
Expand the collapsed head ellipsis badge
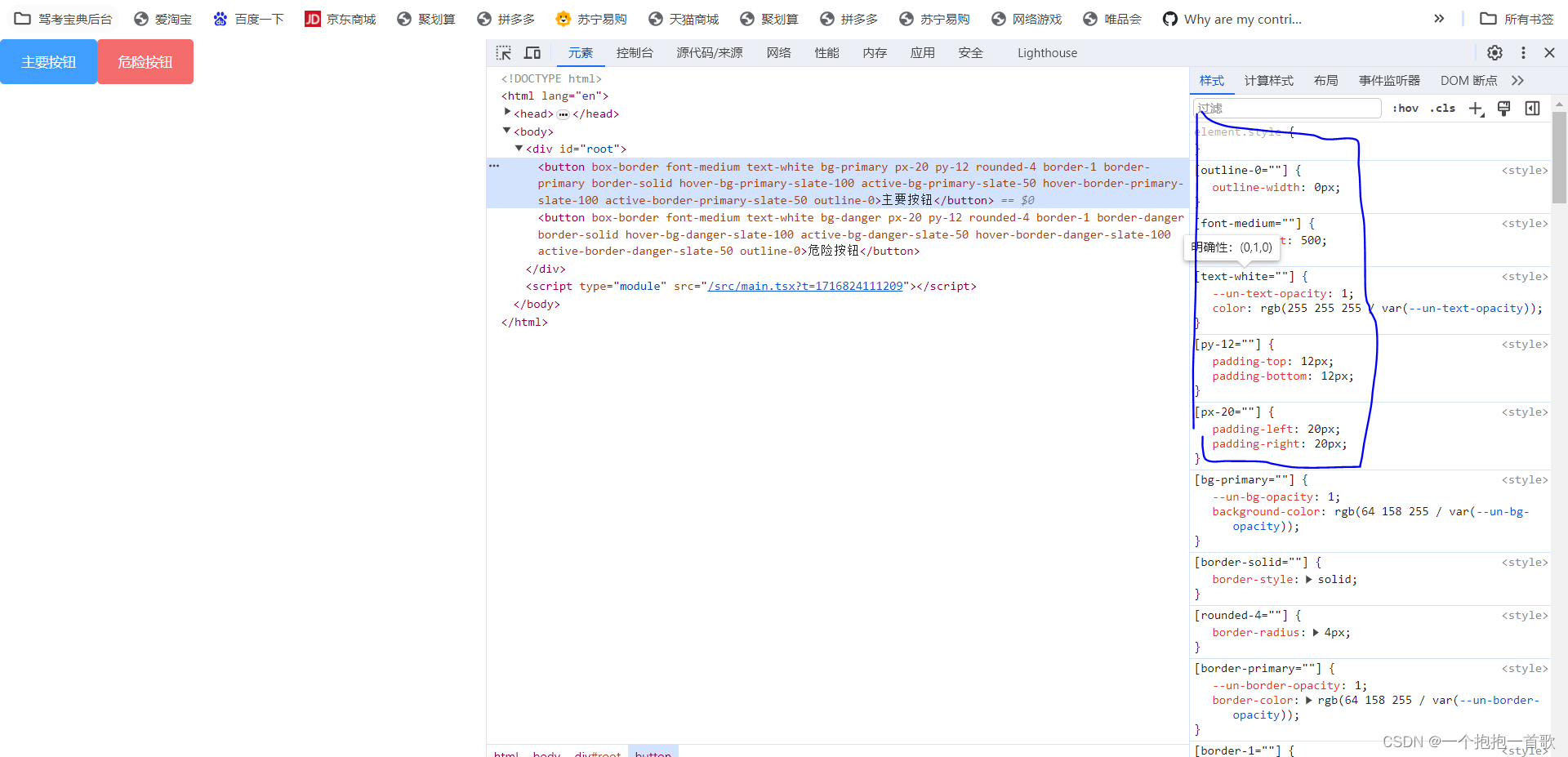[563, 114]
